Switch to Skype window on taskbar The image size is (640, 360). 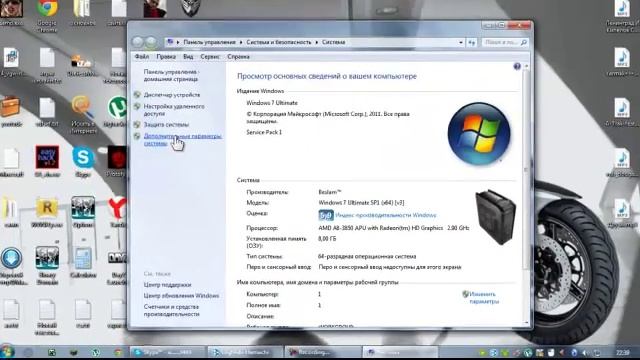click(167, 352)
